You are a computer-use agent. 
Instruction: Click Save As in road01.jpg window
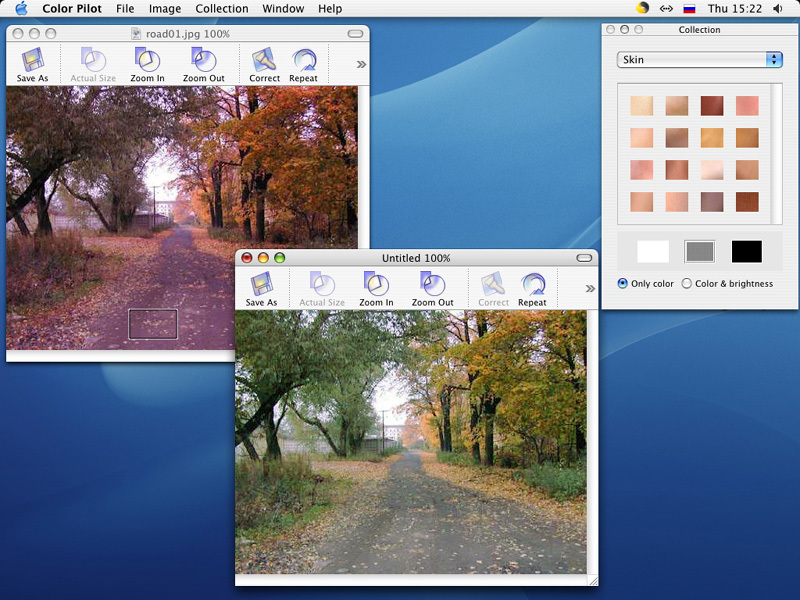click(x=32, y=65)
